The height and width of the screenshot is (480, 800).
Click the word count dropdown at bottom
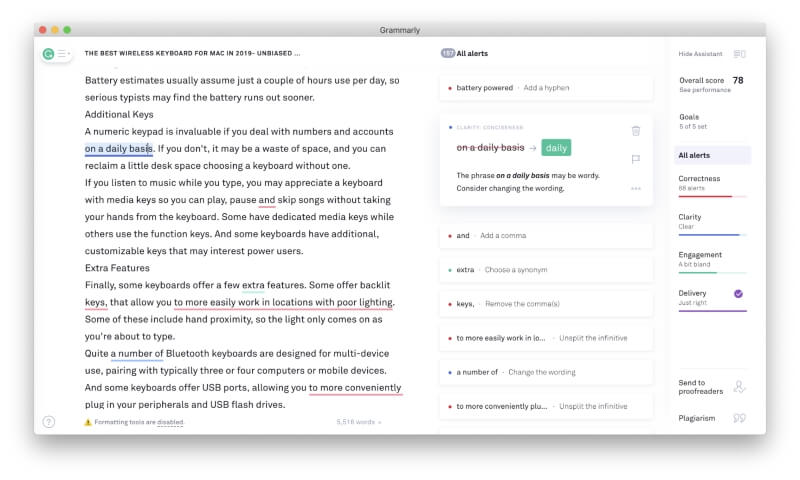[x=359, y=422]
